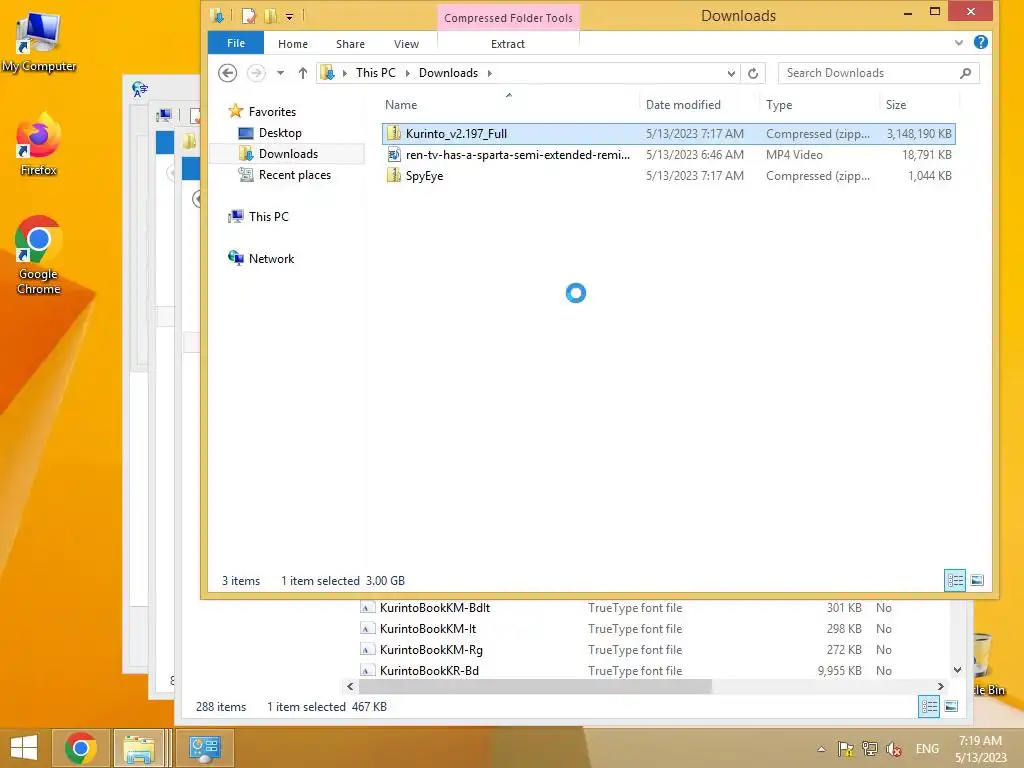The height and width of the screenshot is (768, 1024).
Task: Open the recent locations dropdown arrow
Action: 280,73
